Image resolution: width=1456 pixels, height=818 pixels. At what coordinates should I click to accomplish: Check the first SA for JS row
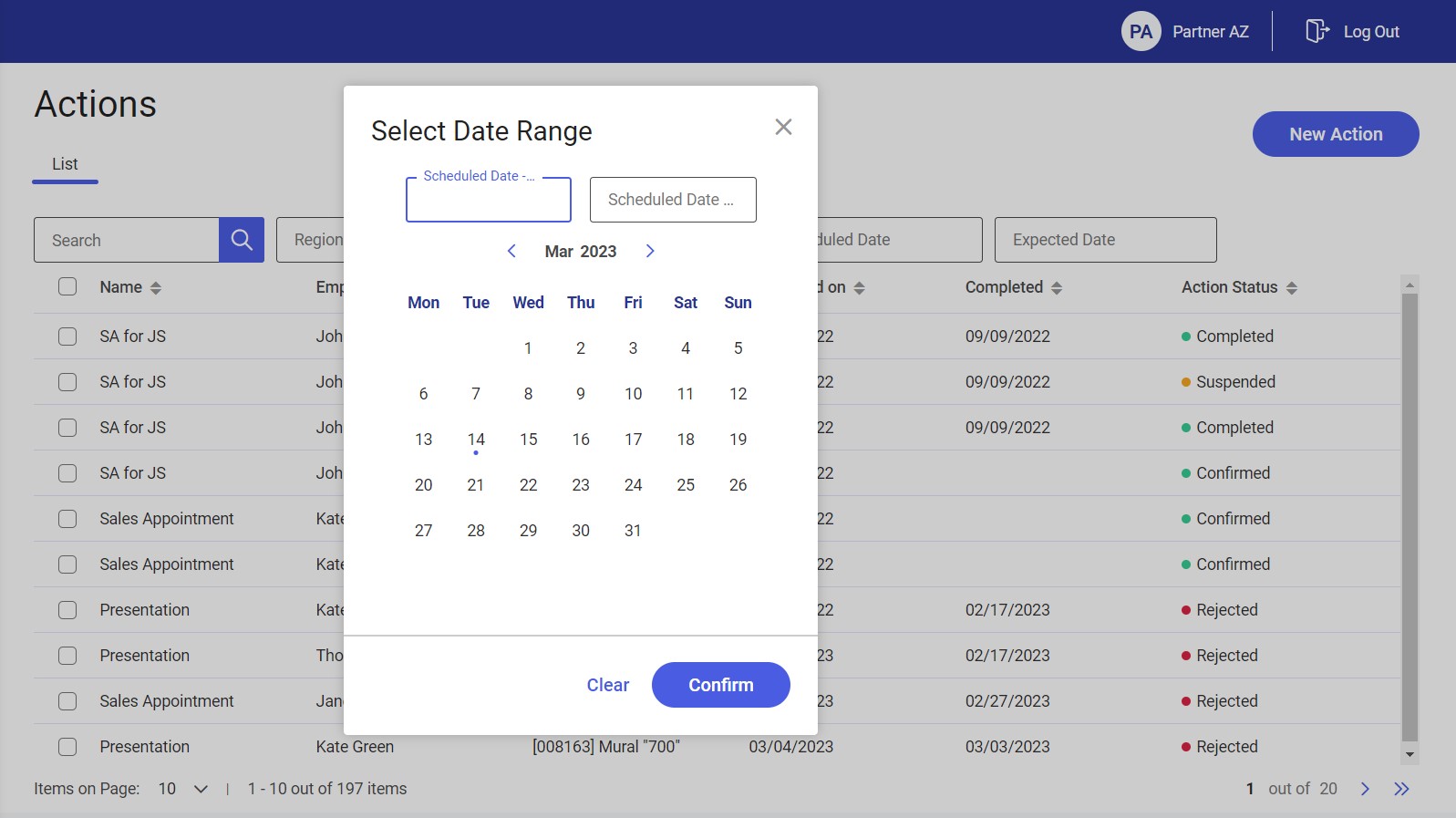tap(67, 337)
